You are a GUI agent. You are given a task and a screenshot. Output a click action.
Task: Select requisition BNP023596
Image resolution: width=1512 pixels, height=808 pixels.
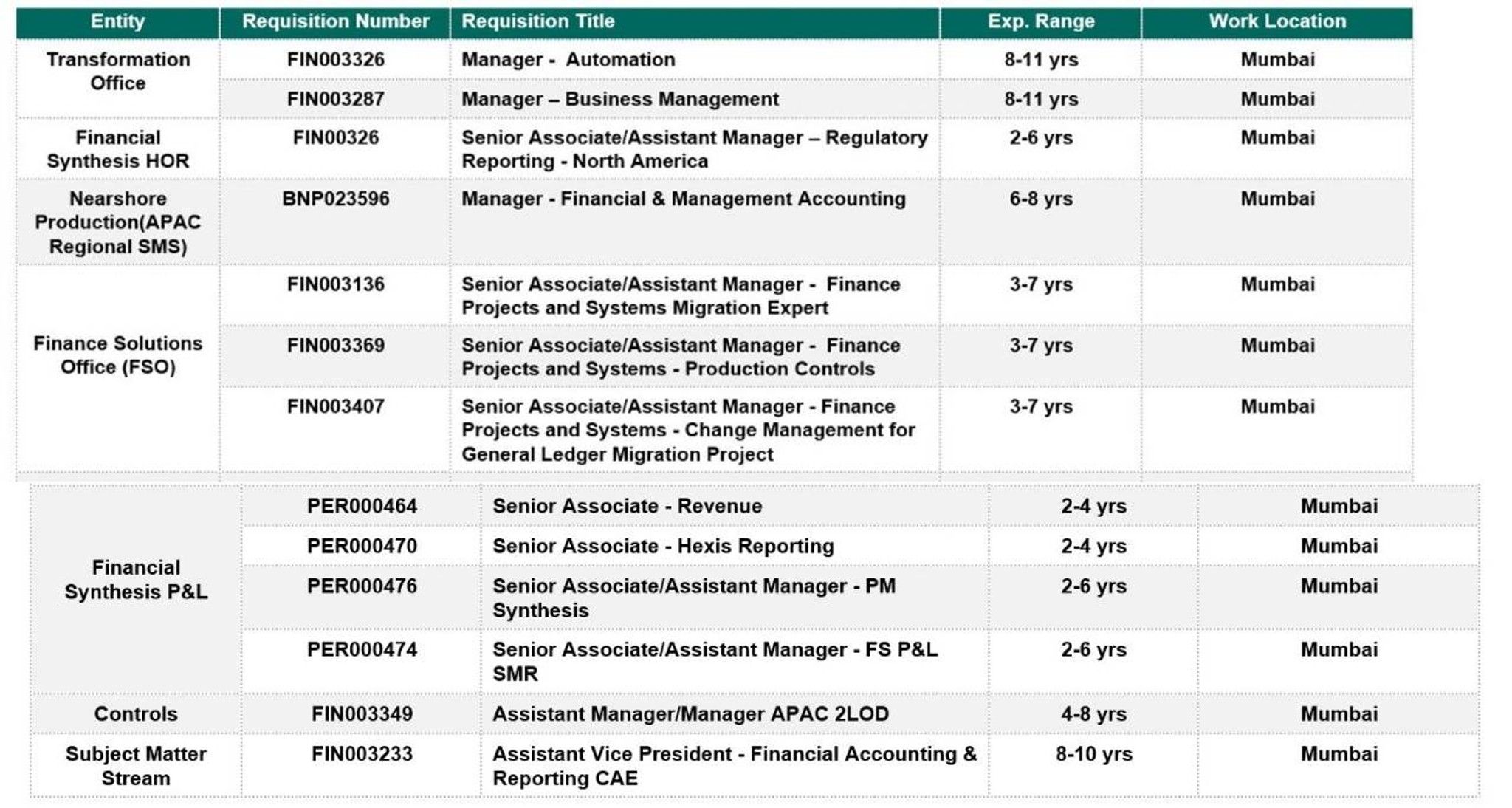click(336, 199)
